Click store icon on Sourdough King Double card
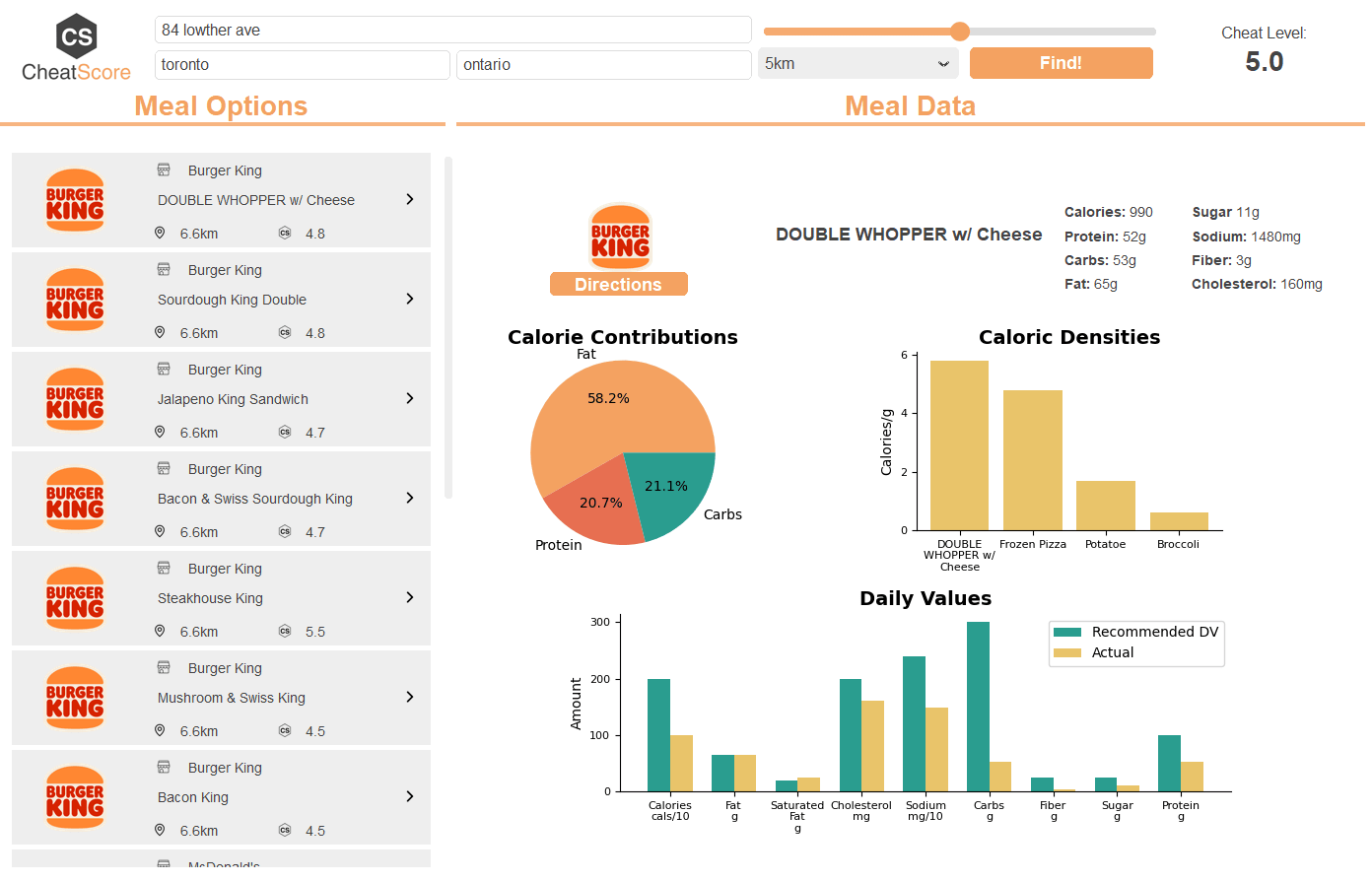The width and height of the screenshot is (1372, 882). [x=164, y=269]
